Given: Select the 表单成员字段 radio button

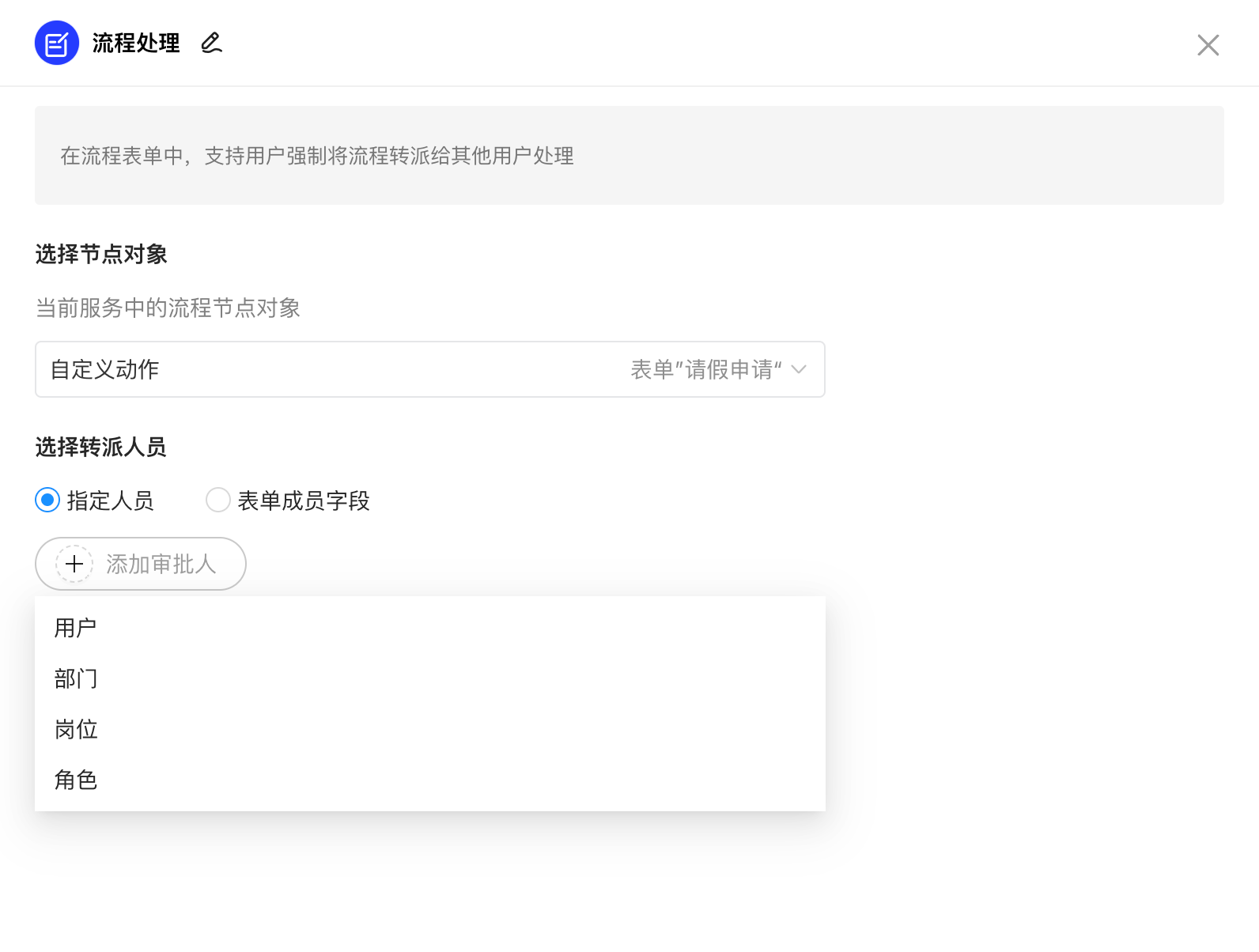Looking at the screenshot, I should 218,500.
